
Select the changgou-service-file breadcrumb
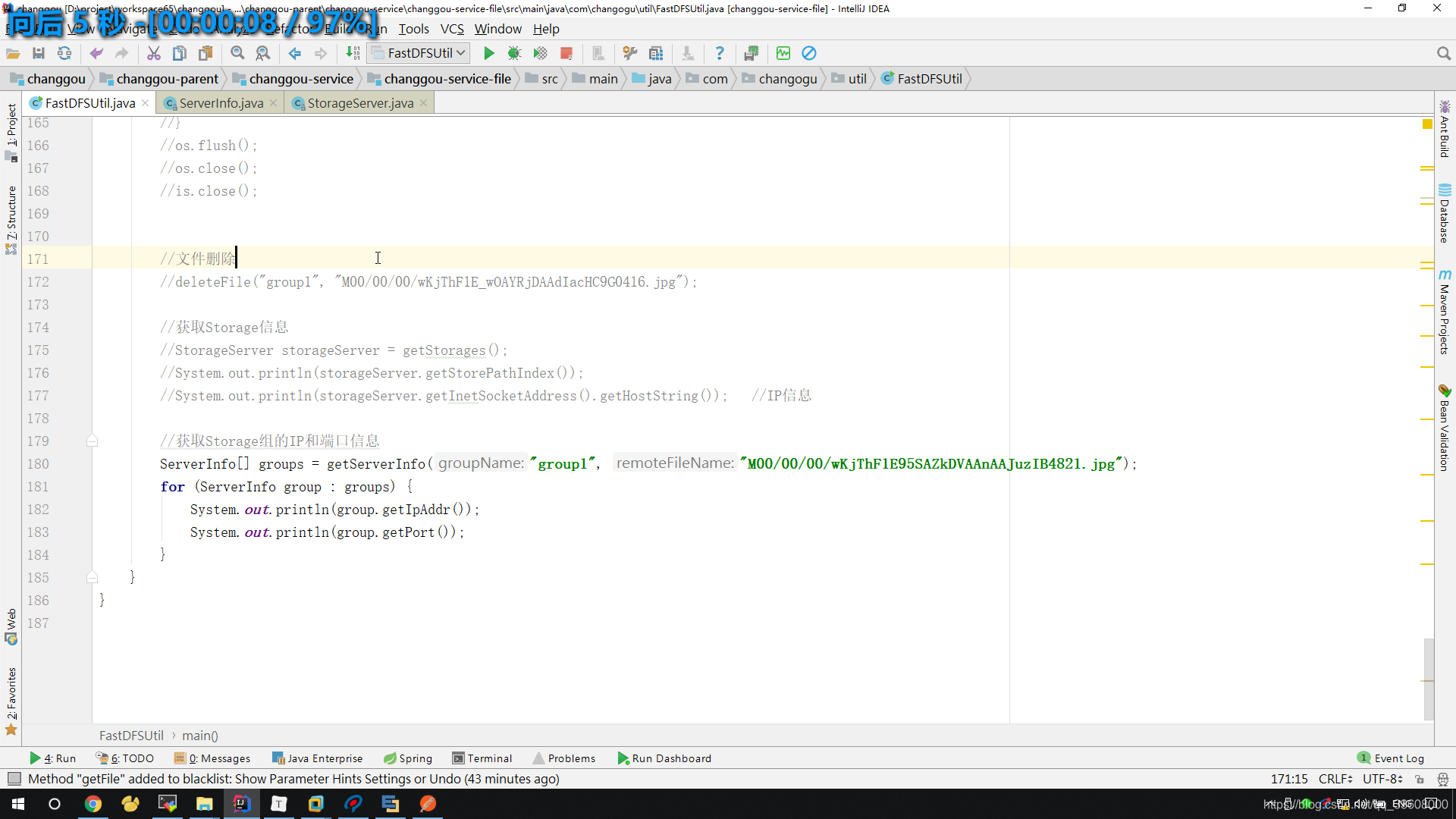(439, 79)
